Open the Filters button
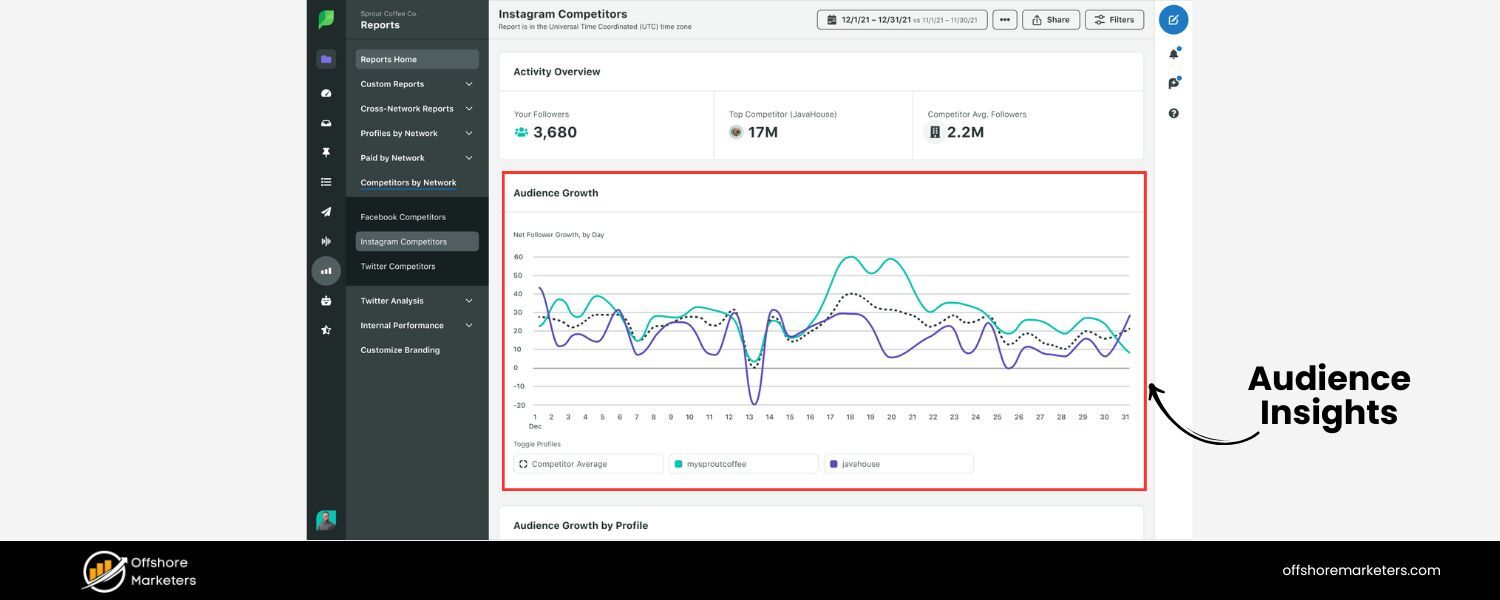This screenshot has height=600, width=1500. tap(1114, 20)
